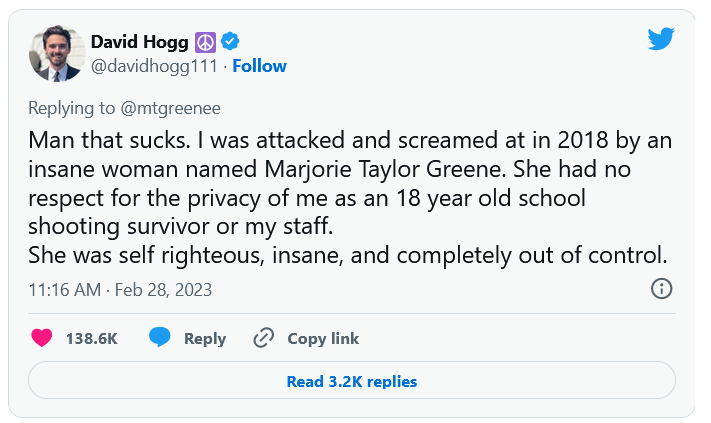Open the tweet info circle icon

pyautogui.click(x=661, y=289)
